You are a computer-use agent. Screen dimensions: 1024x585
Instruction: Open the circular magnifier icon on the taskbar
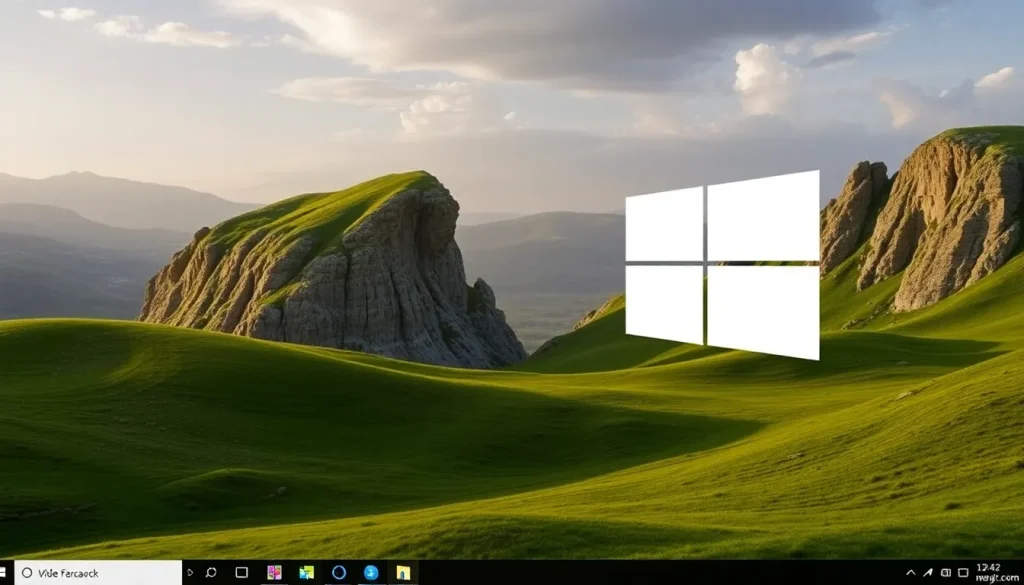[x=211, y=573]
